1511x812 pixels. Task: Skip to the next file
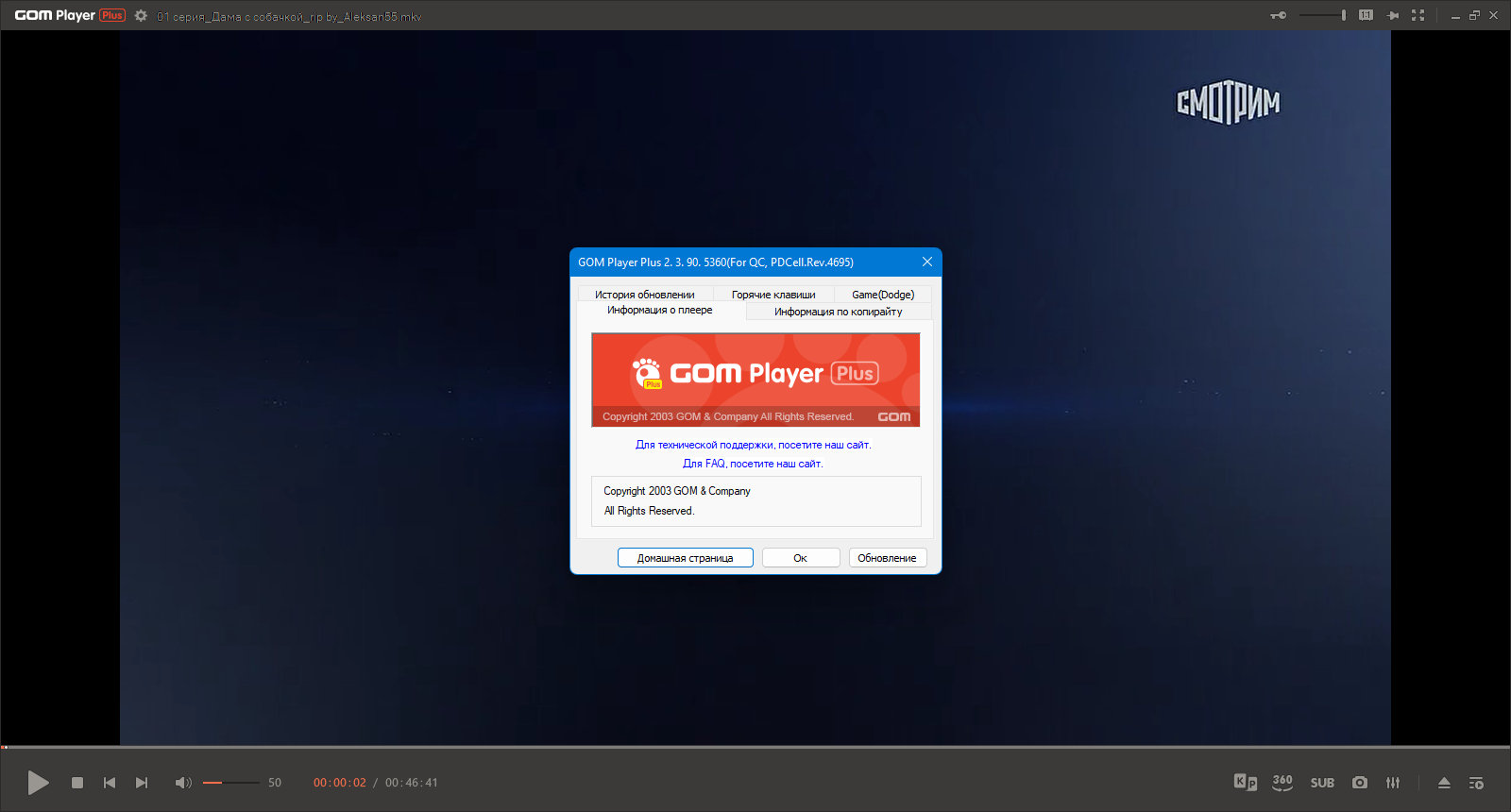click(x=142, y=783)
